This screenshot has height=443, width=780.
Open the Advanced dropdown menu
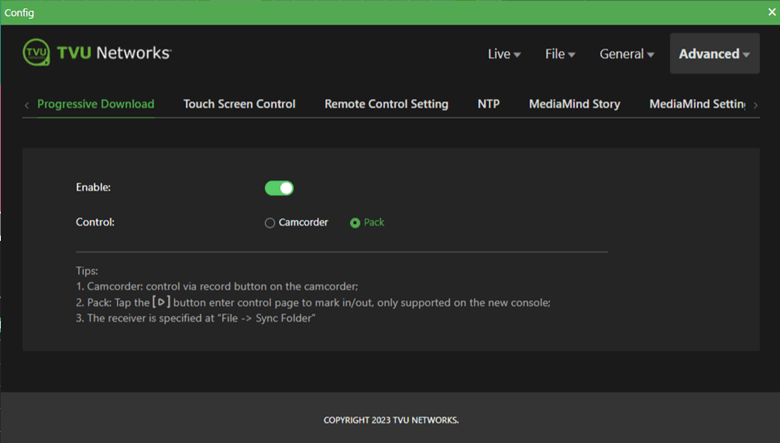point(714,54)
